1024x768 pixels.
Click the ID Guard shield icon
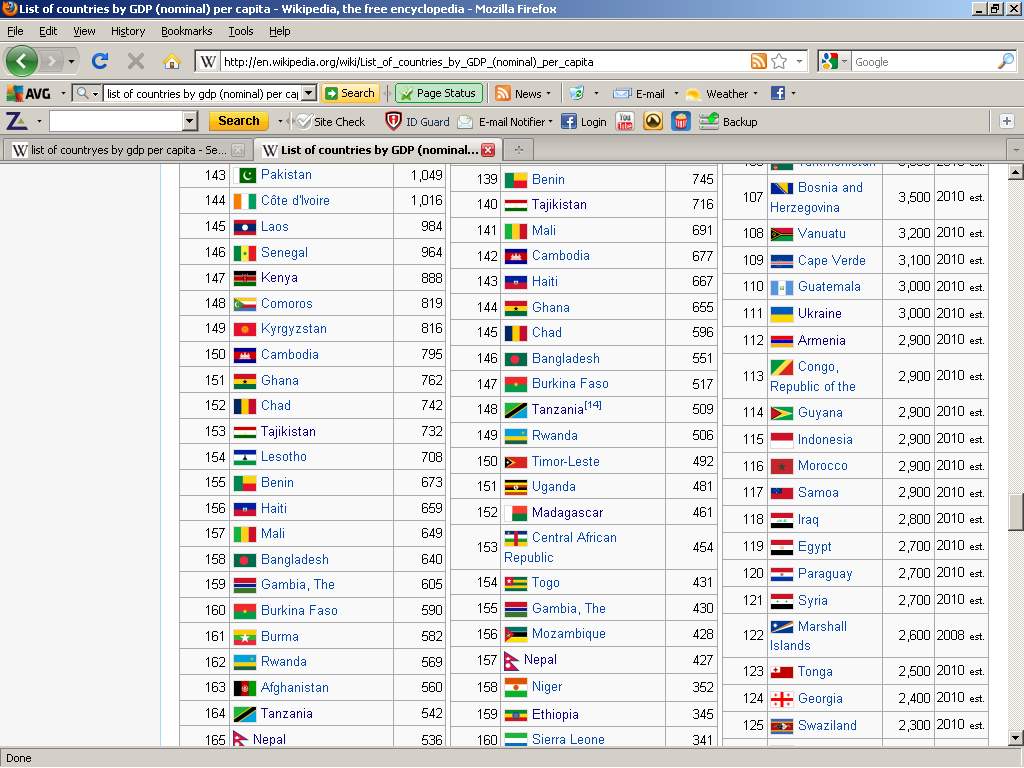click(394, 121)
